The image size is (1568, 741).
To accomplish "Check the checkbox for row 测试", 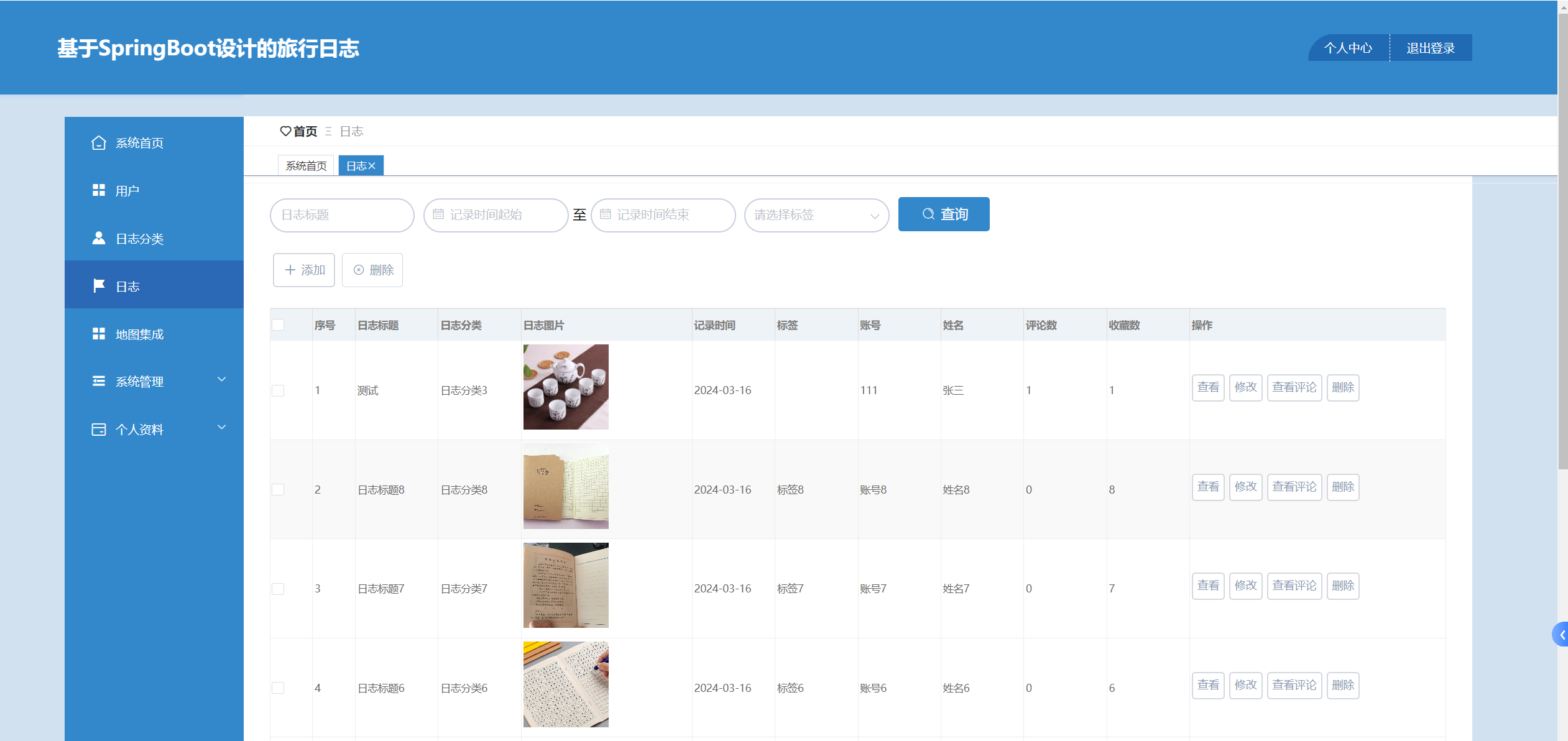I will click(278, 390).
